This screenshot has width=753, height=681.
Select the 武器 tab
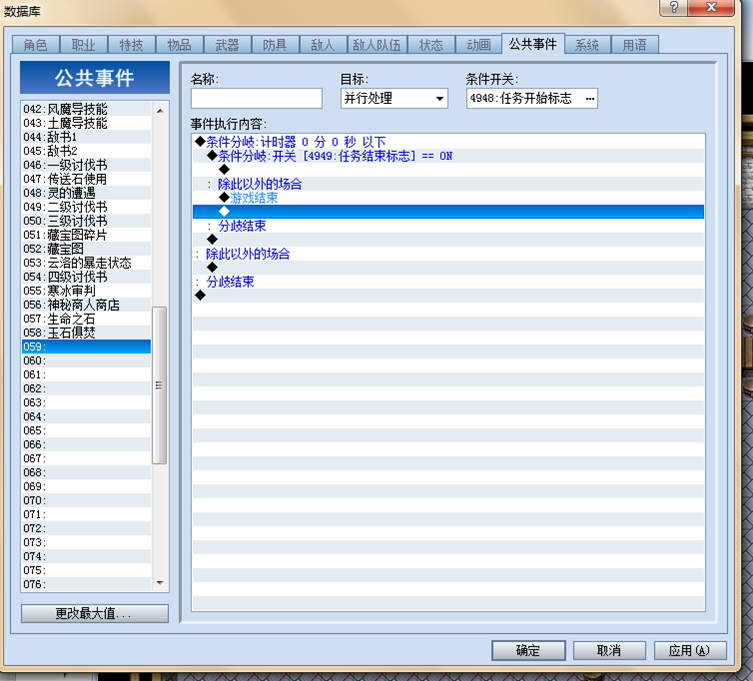tap(227, 45)
